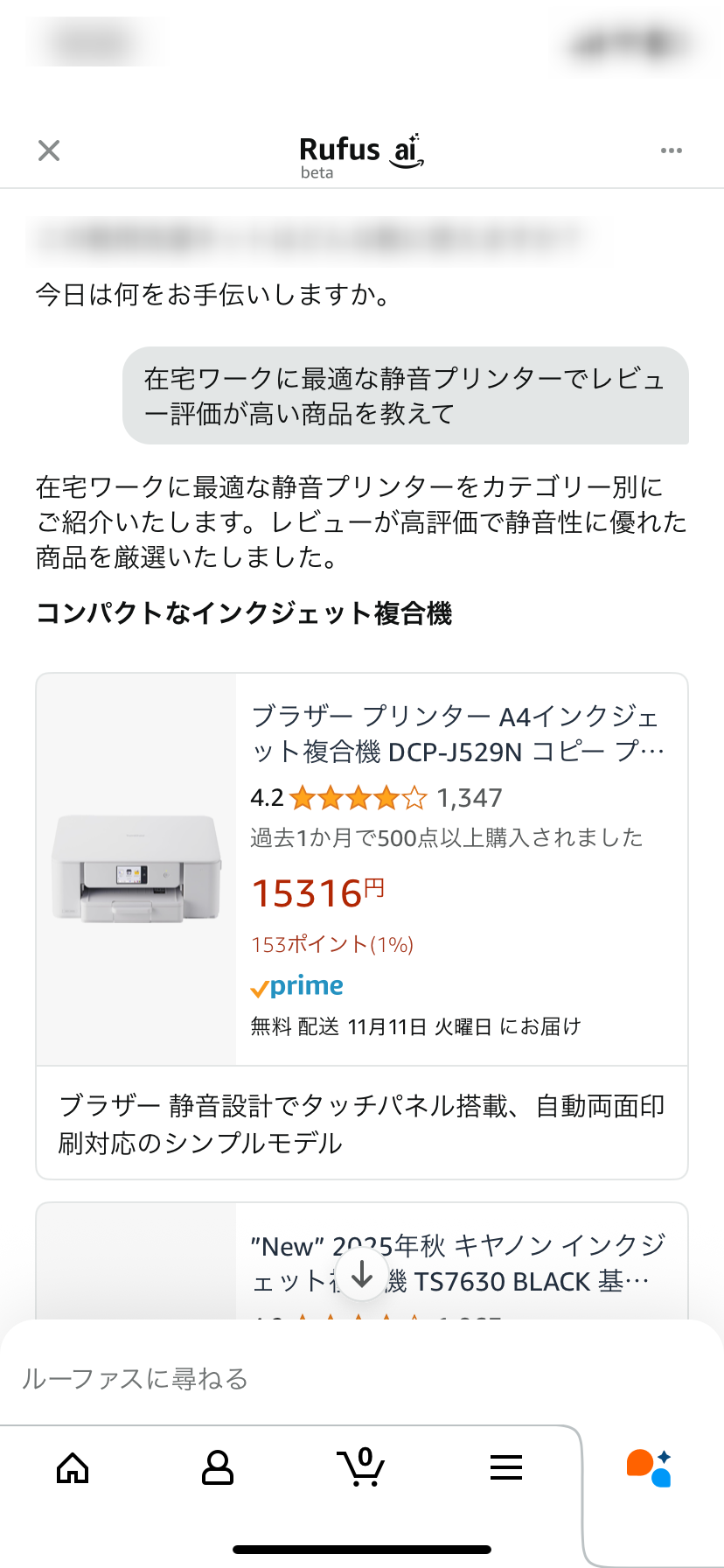Open the Brother printer product image

pyautogui.click(x=136, y=868)
